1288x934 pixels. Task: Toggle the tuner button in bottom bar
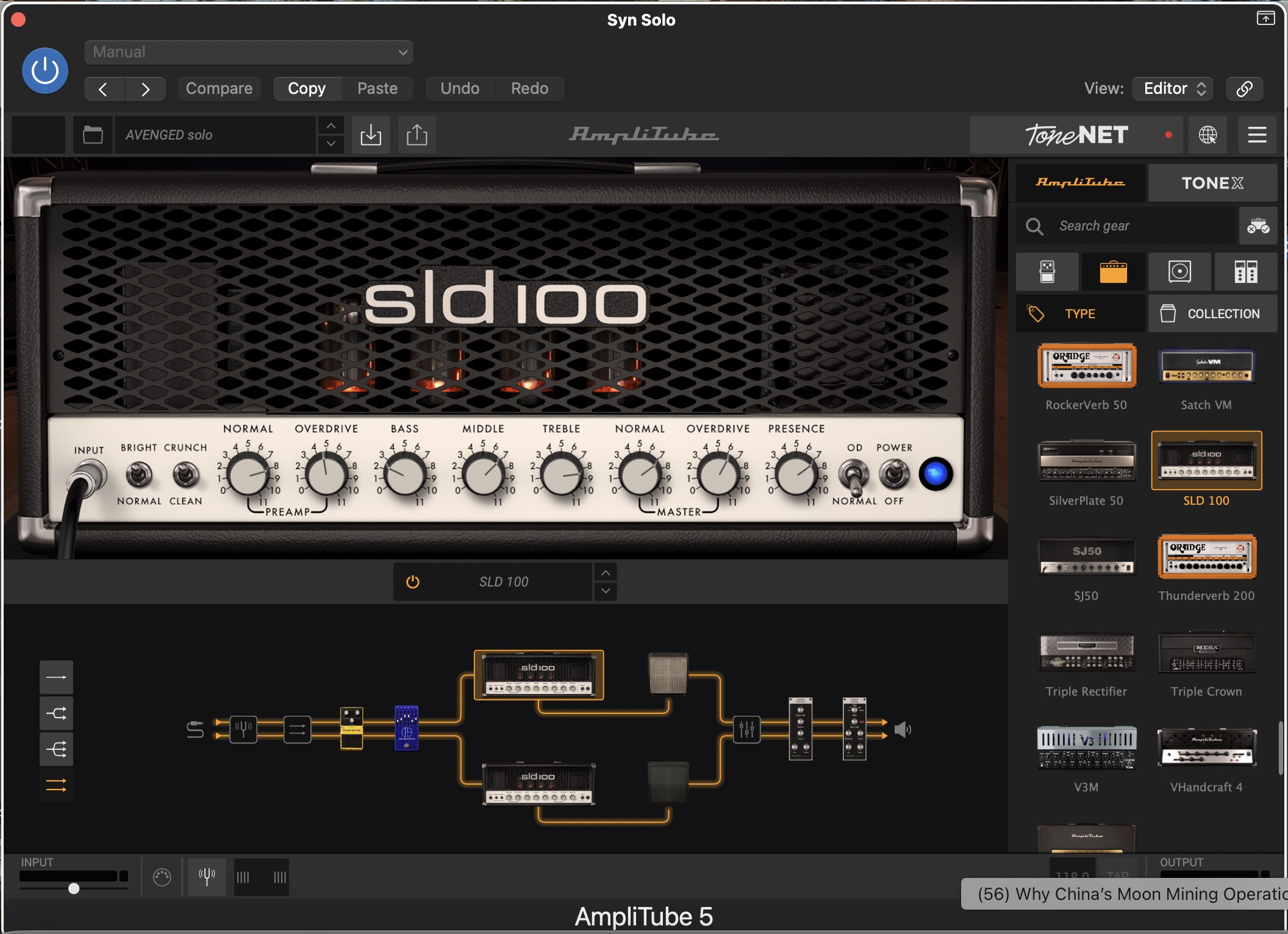pyautogui.click(x=207, y=877)
